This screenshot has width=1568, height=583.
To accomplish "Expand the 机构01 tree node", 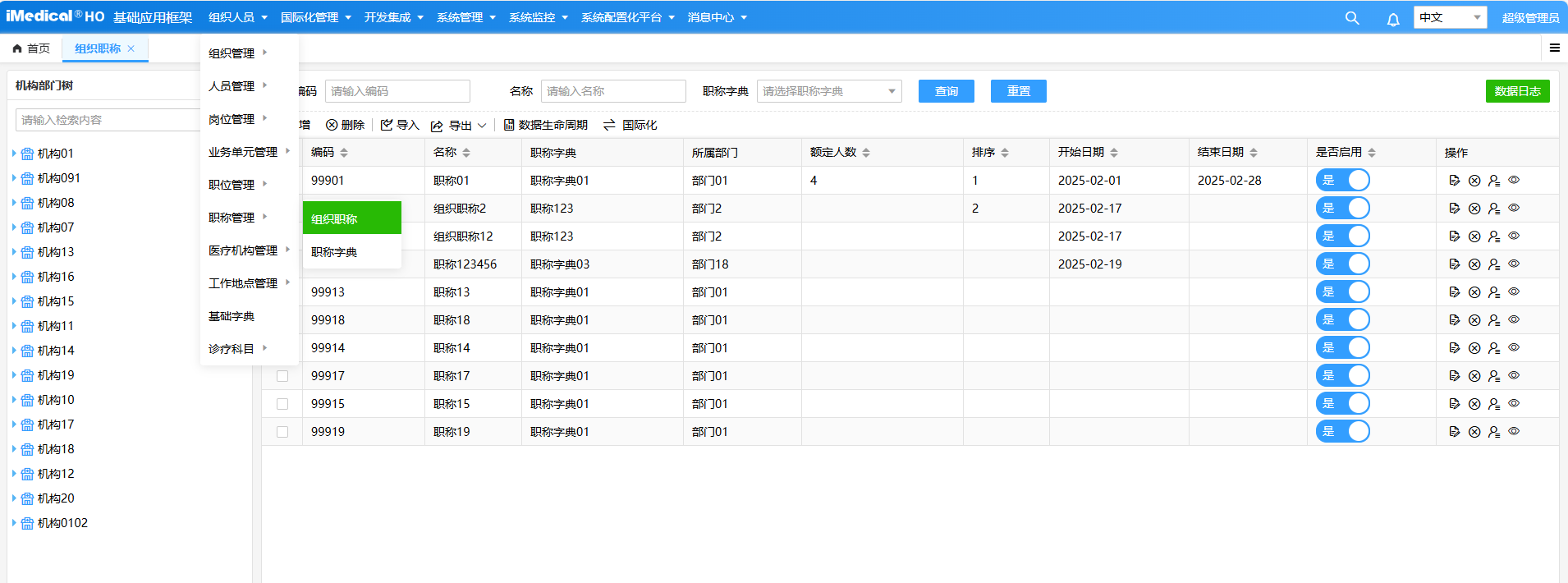I will (x=14, y=154).
